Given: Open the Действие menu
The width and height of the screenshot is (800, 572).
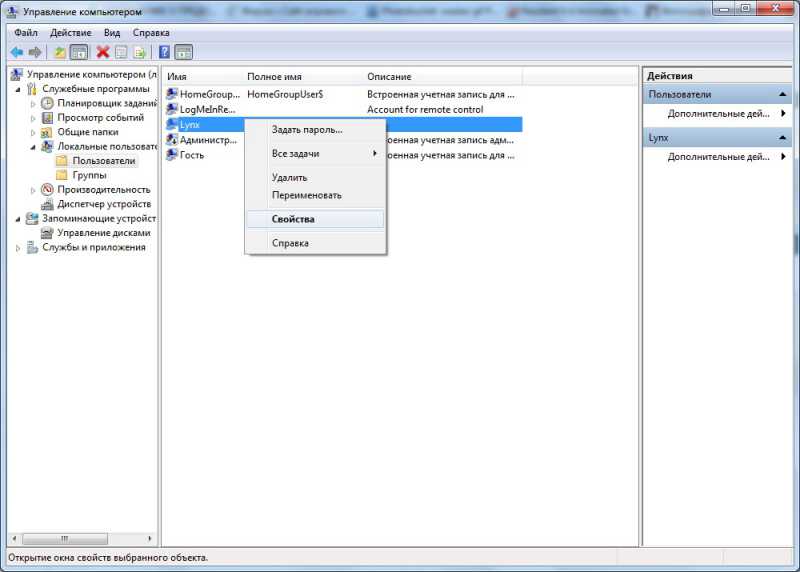Looking at the screenshot, I should [x=71, y=32].
